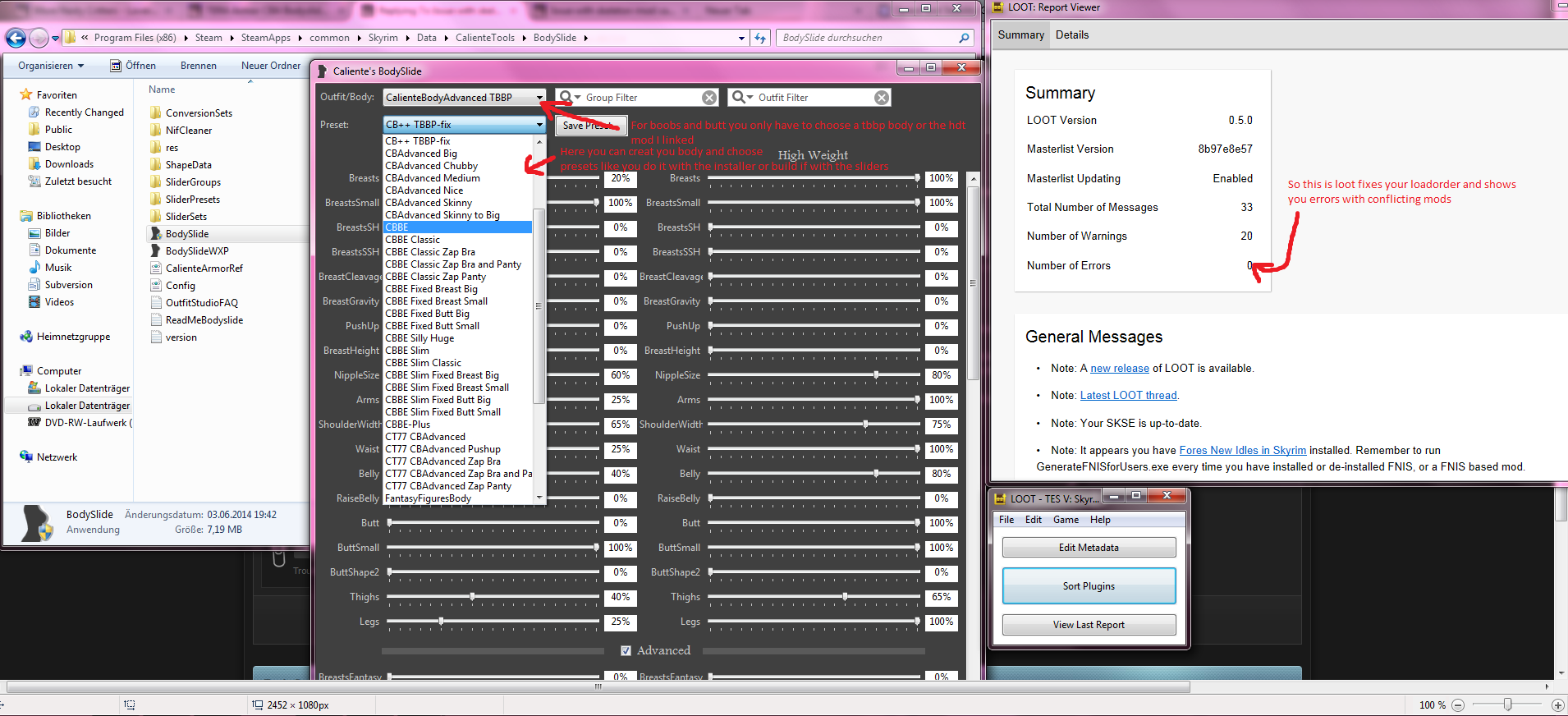Open the Latest LOOT thread link

1128,395
